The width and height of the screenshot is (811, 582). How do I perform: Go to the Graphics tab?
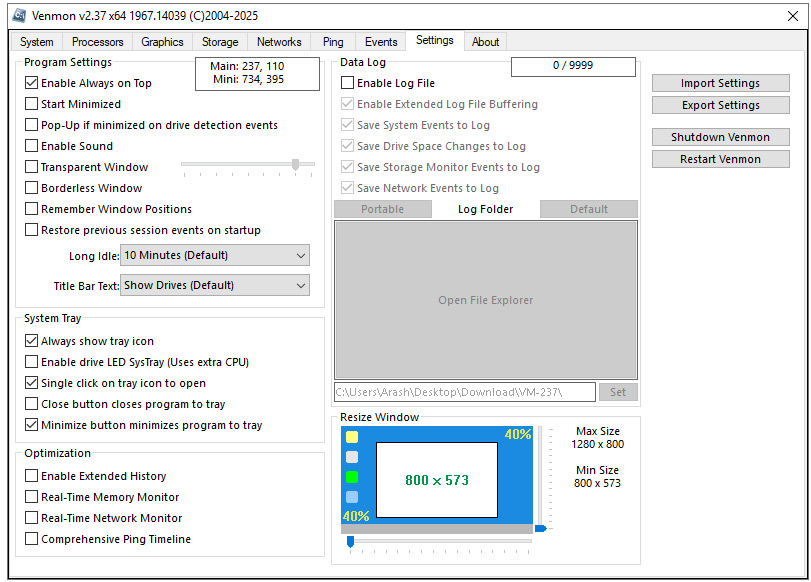coord(162,42)
